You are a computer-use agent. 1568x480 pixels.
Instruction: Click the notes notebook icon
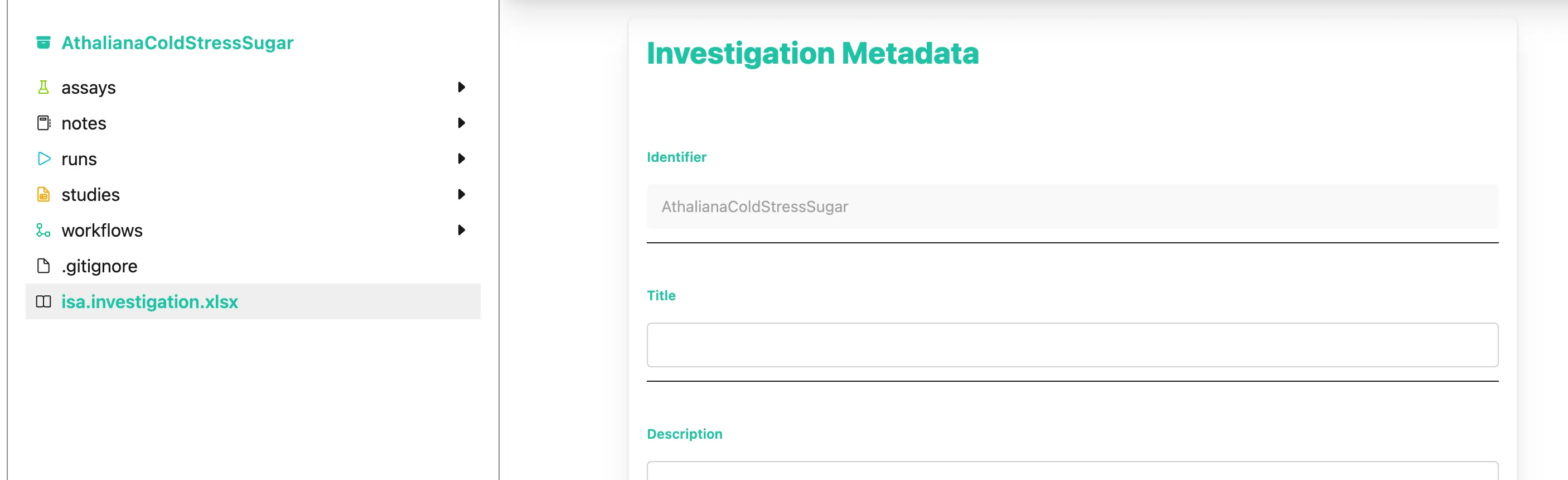44,123
